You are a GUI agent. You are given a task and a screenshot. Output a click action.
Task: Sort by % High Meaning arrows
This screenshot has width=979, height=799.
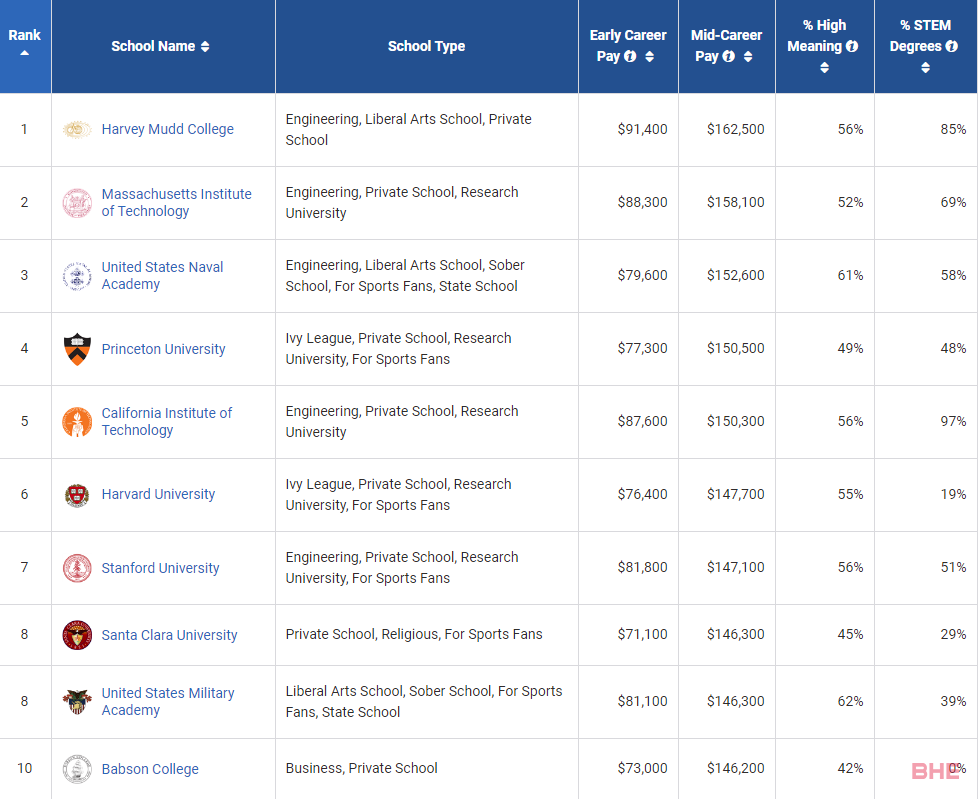pos(824,67)
